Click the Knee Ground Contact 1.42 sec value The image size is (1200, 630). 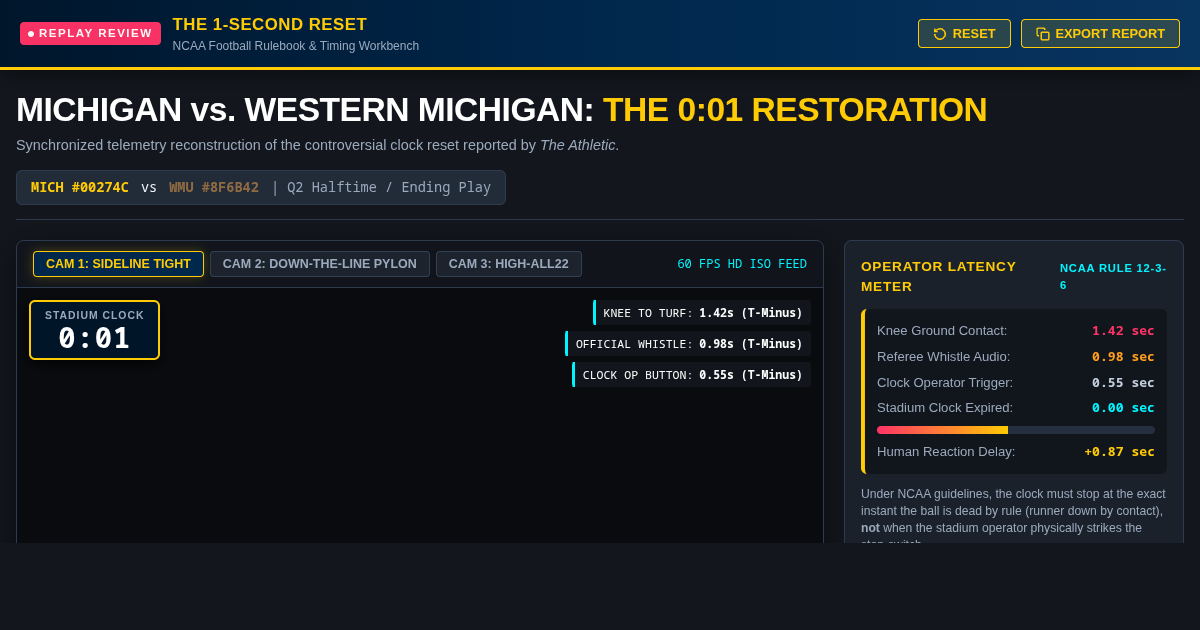tap(1123, 331)
